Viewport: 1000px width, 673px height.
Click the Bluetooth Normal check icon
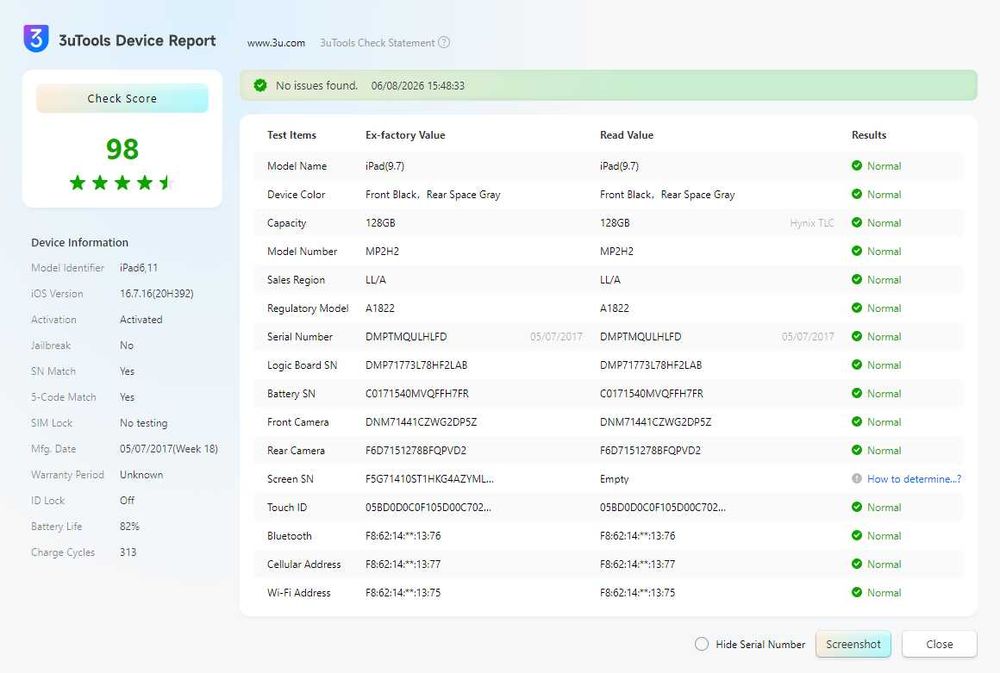pos(857,536)
